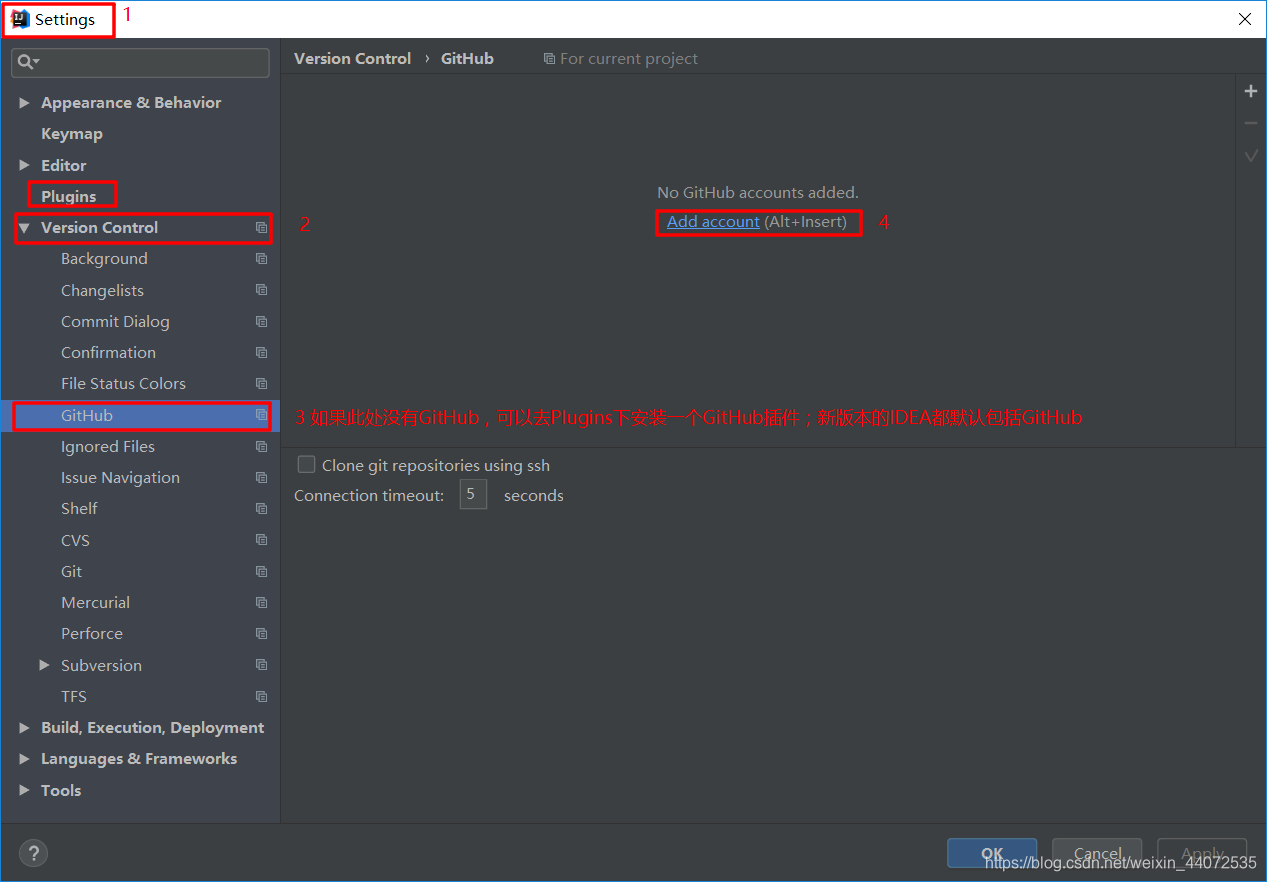1267x882 pixels.
Task: Click project-level icon beside File Status Colors
Action: 261,384
